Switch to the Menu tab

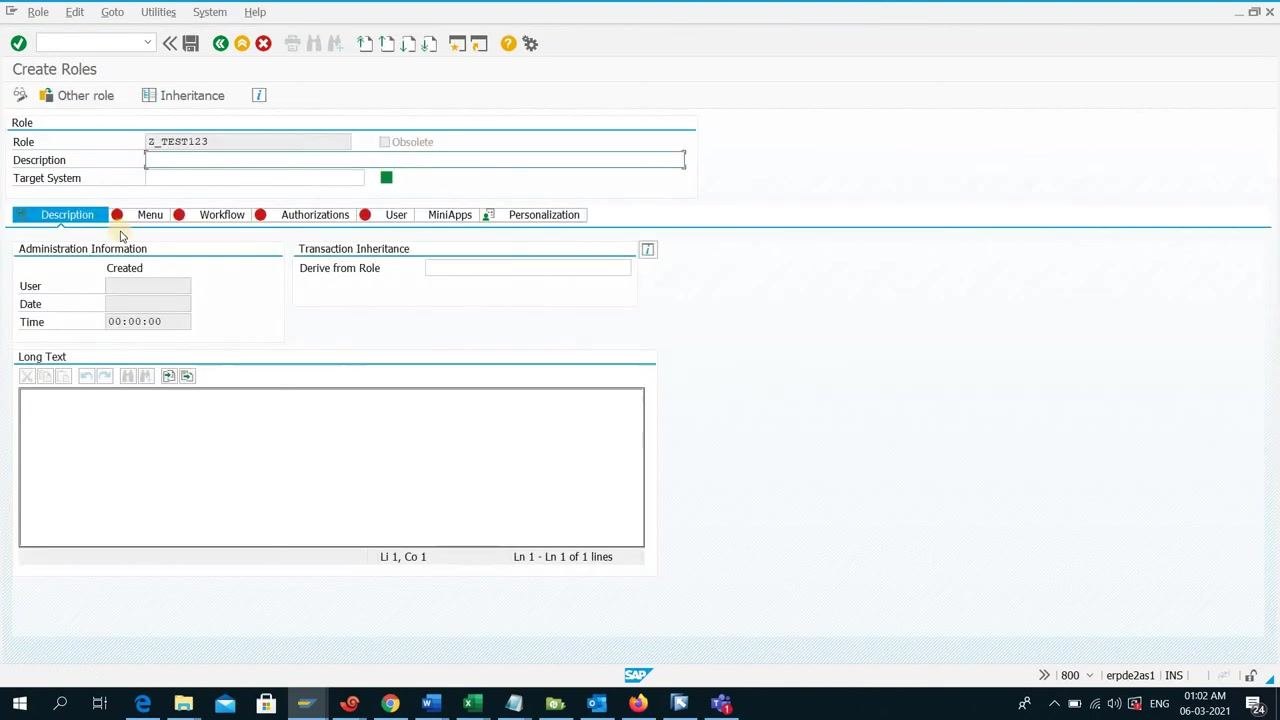[x=150, y=215]
